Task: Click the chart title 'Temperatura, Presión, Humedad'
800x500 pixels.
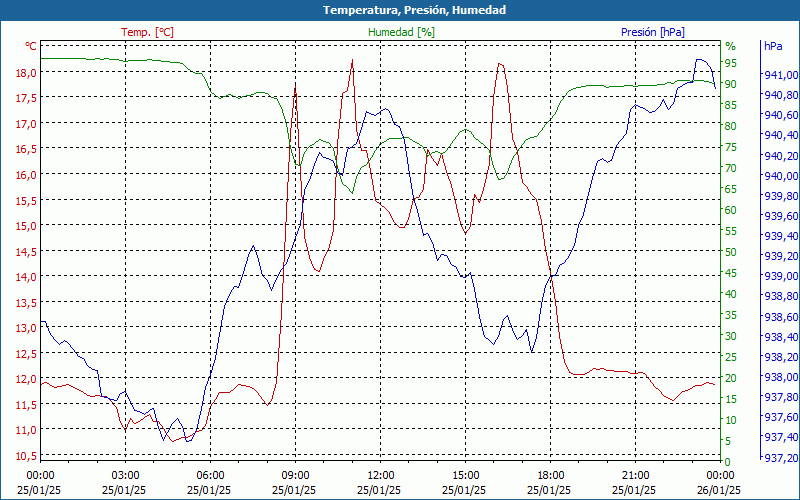Action: point(414,10)
